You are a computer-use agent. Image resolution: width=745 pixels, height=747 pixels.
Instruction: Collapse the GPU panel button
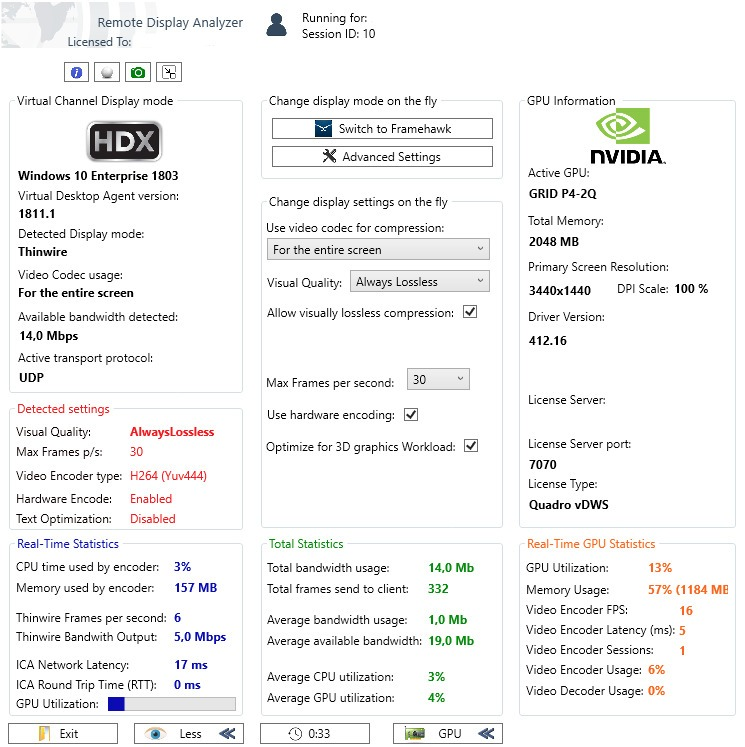pyautogui.click(x=448, y=734)
